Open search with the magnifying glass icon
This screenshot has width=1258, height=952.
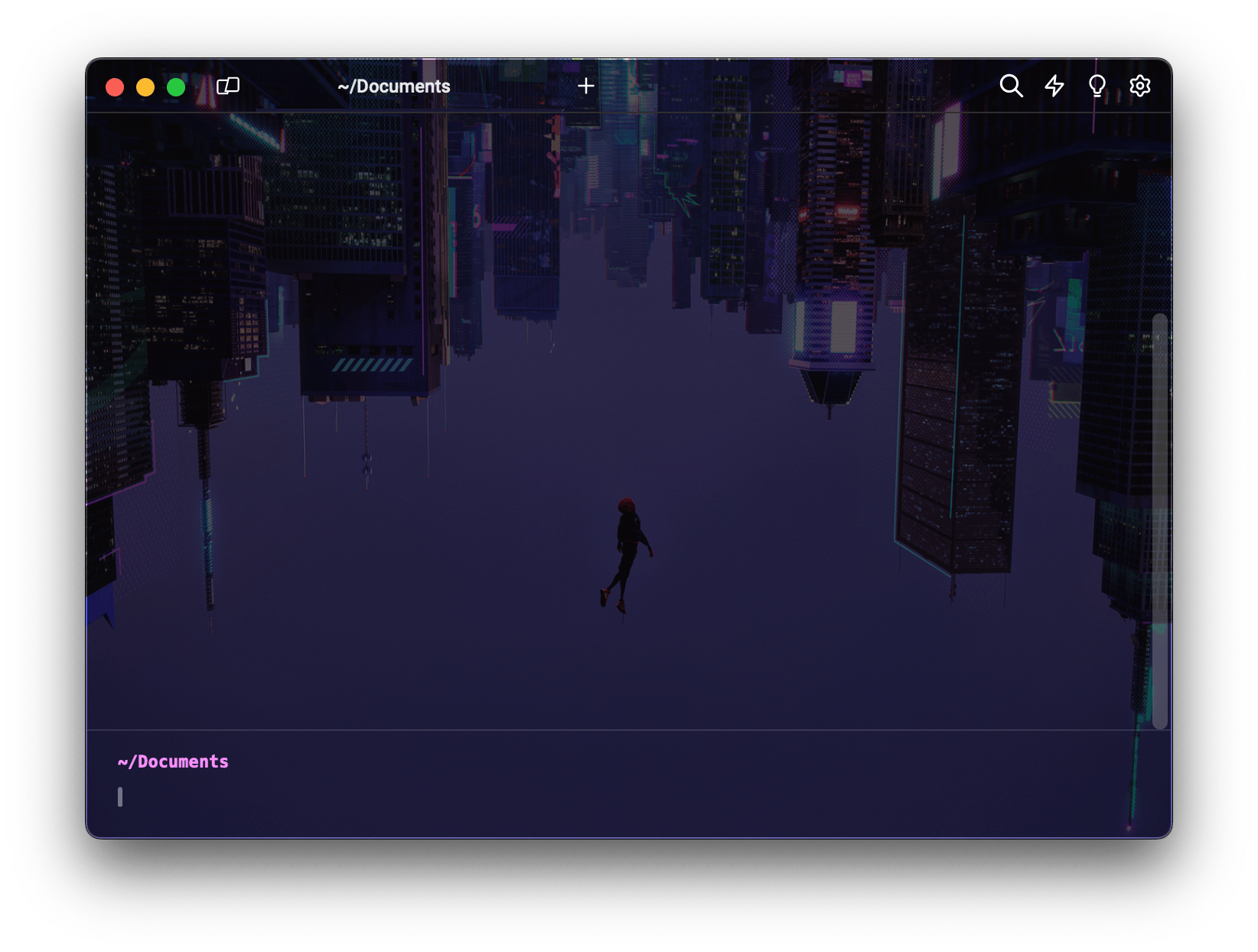[1011, 86]
